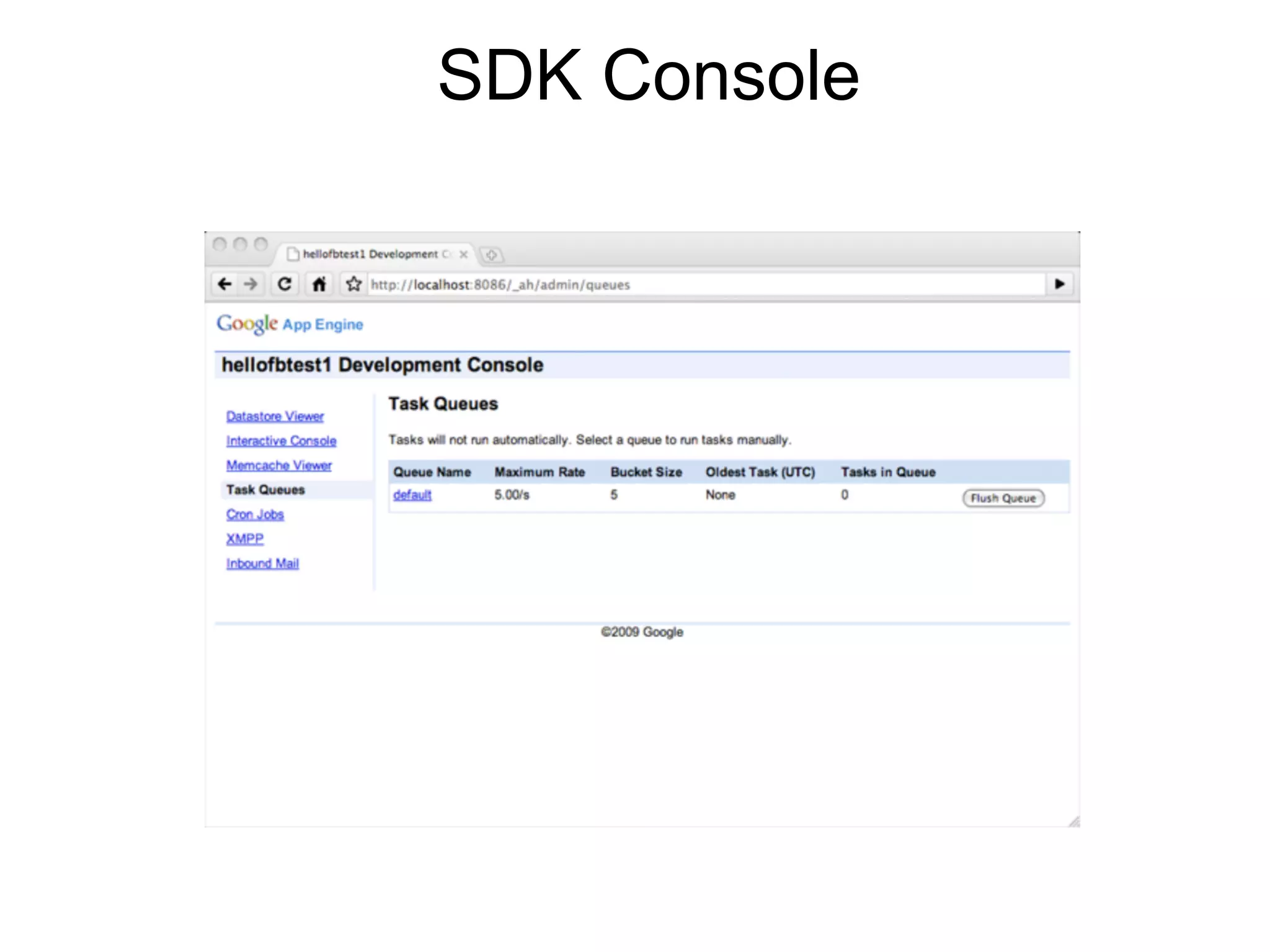Click the red window close button
This screenshot has height=952, width=1270.
(220, 244)
